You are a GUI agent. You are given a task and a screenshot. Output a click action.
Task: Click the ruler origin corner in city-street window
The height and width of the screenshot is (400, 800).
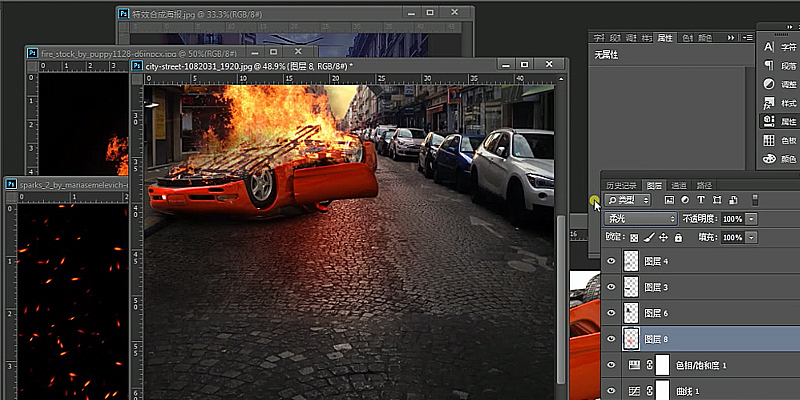coord(137,79)
